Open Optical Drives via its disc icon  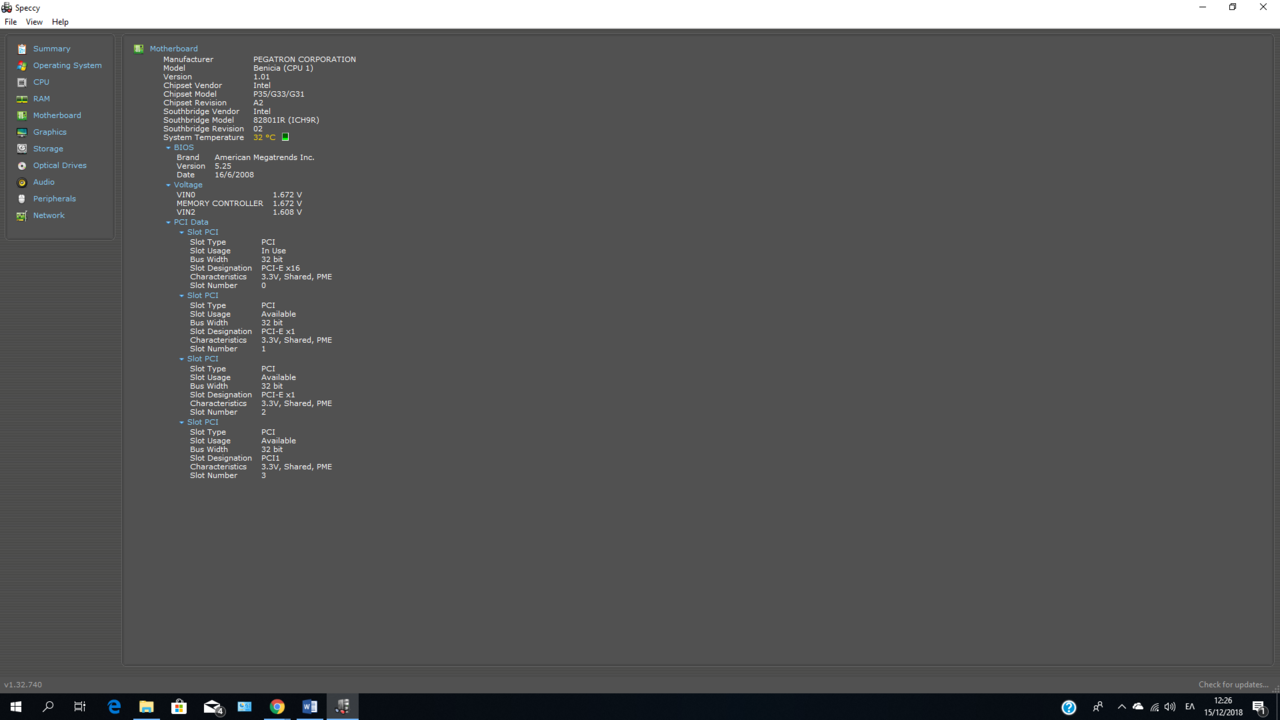[22, 166]
